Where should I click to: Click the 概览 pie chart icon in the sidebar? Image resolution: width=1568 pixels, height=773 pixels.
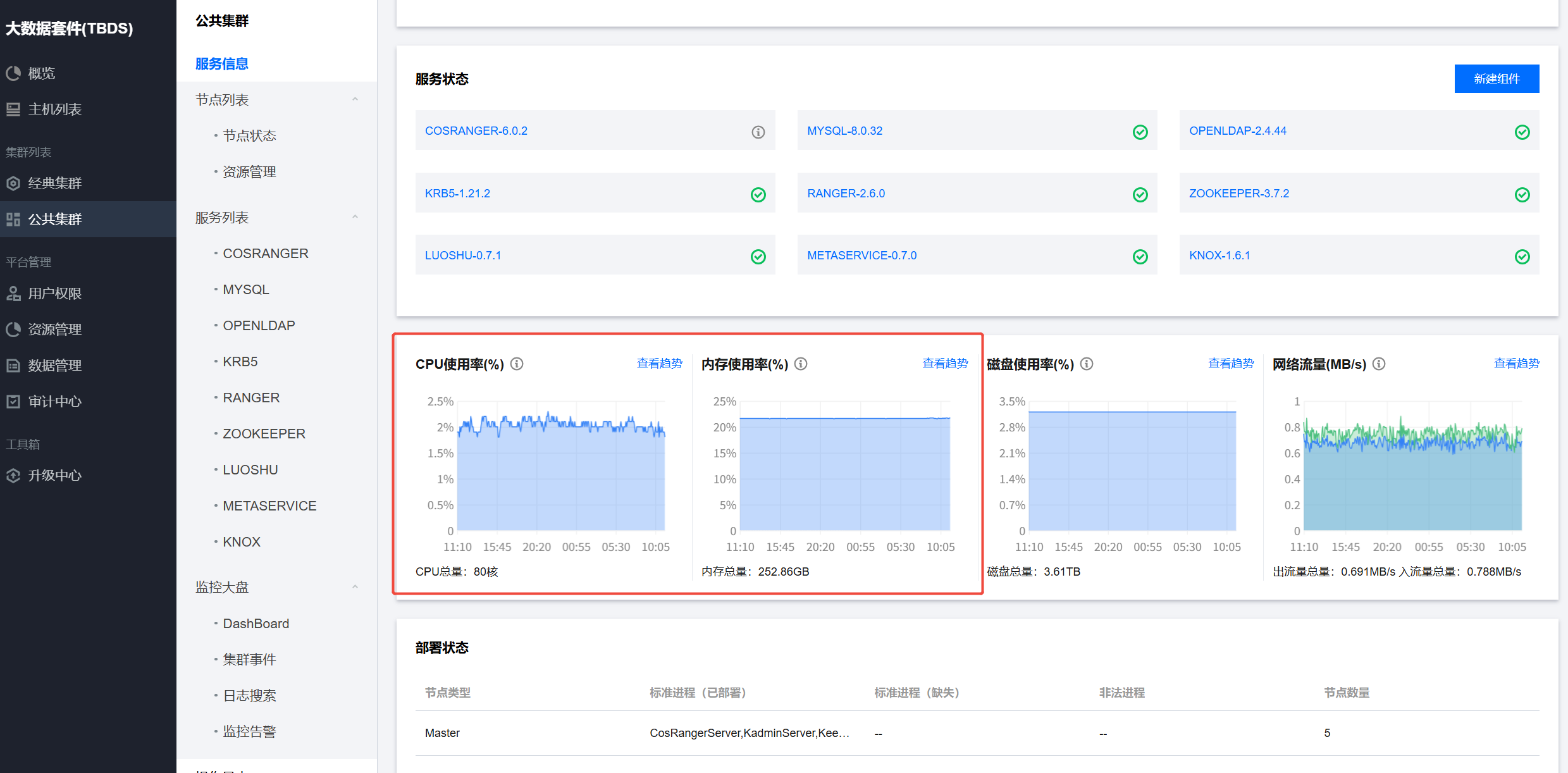pos(13,73)
